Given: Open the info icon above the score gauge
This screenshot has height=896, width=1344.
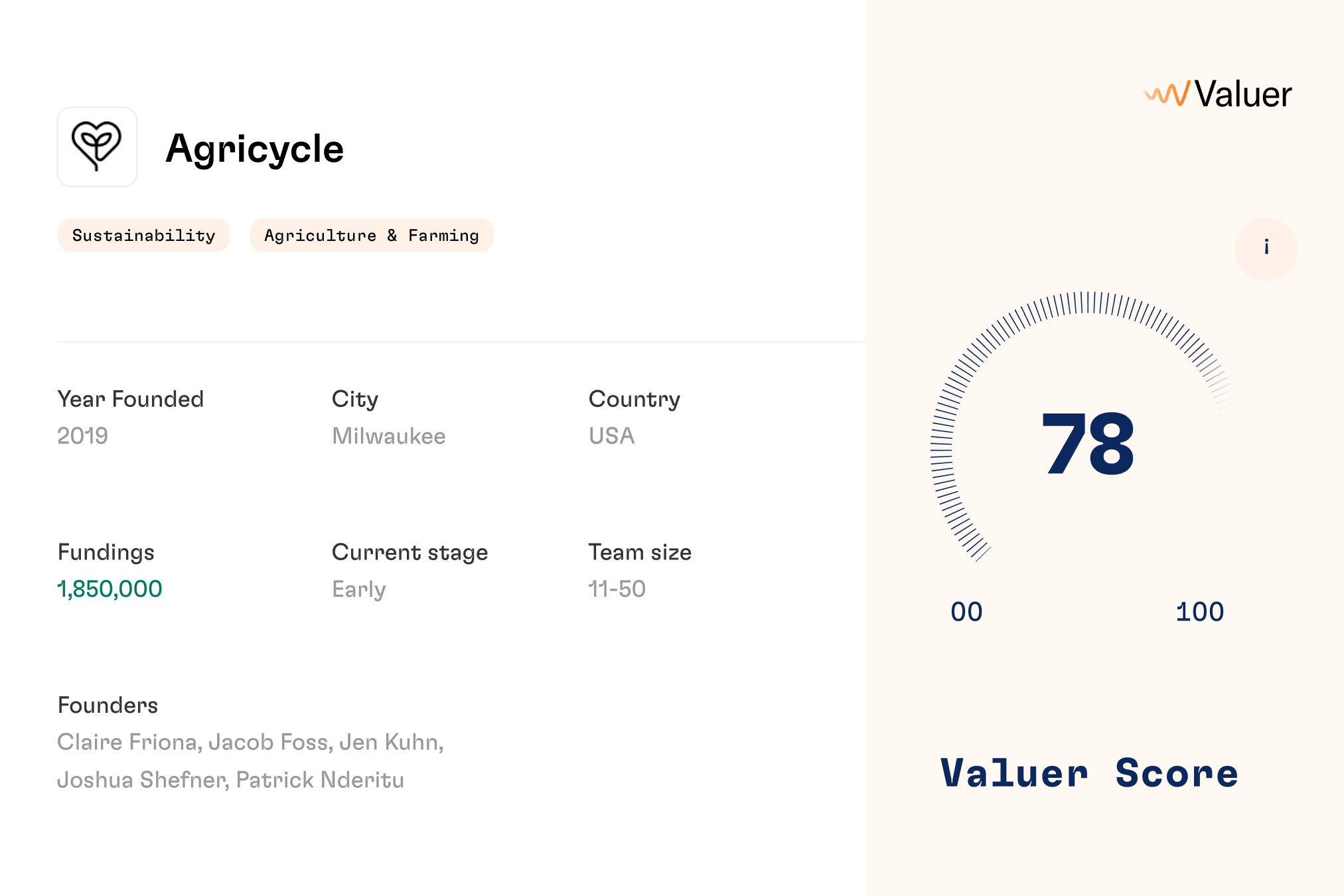Looking at the screenshot, I should point(1265,249).
